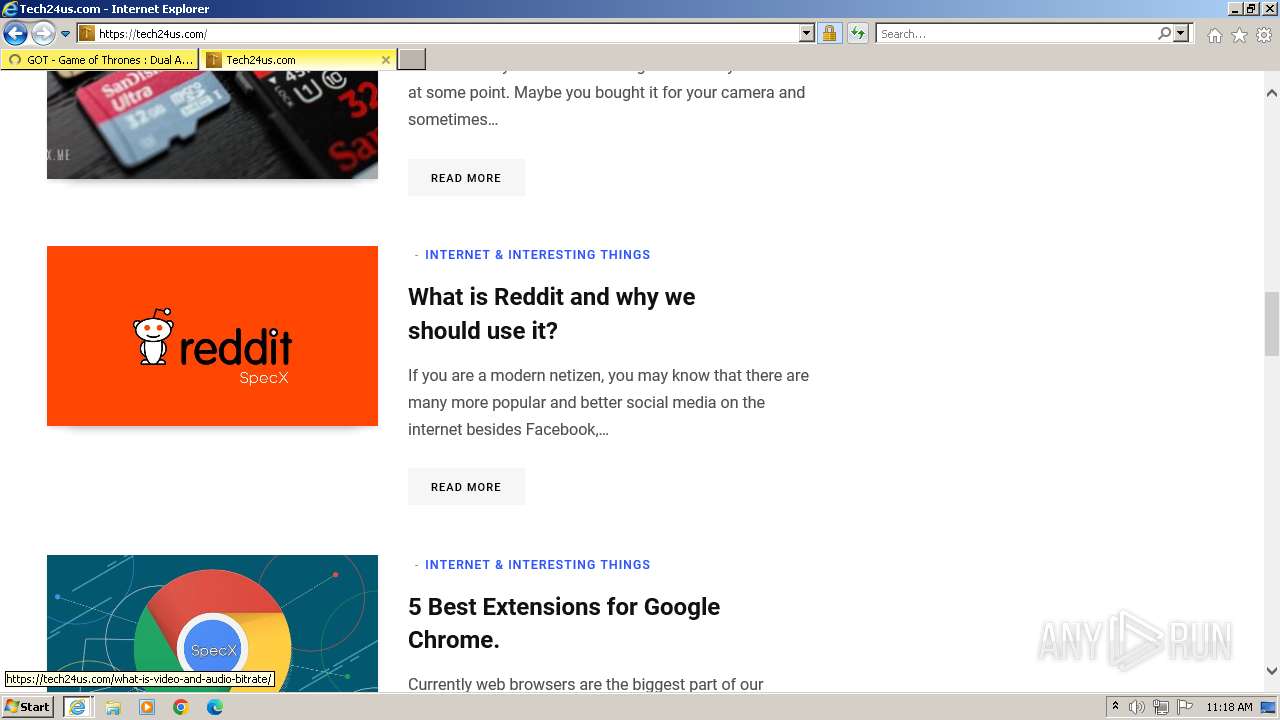Click the category link above Reddit article
The height and width of the screenshot is (720, 1280).
(537, 255)
